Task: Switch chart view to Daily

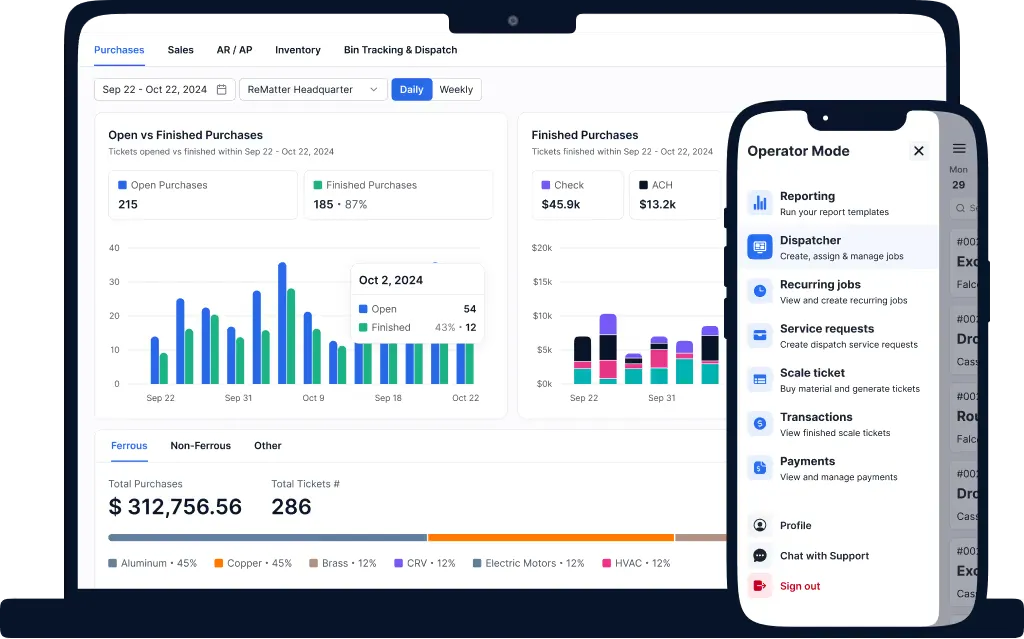Action: [411, 90]
